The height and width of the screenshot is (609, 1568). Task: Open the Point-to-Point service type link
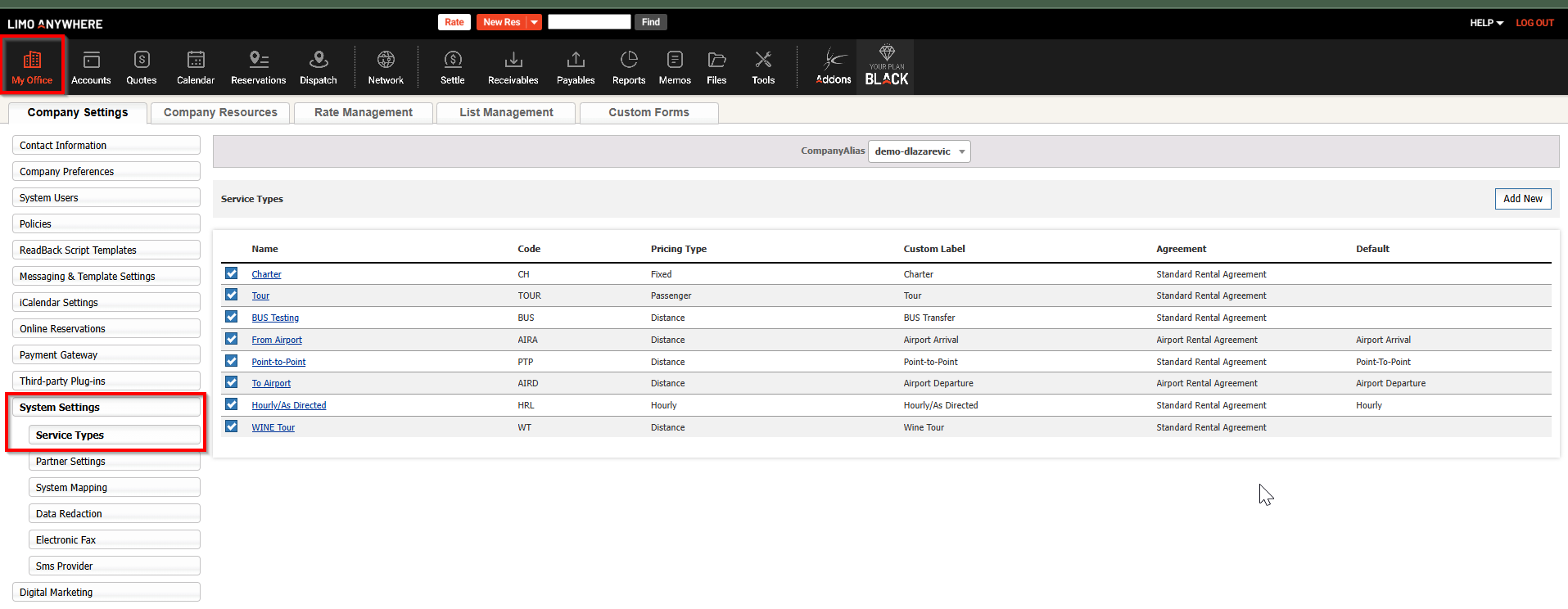coord(278,362)
